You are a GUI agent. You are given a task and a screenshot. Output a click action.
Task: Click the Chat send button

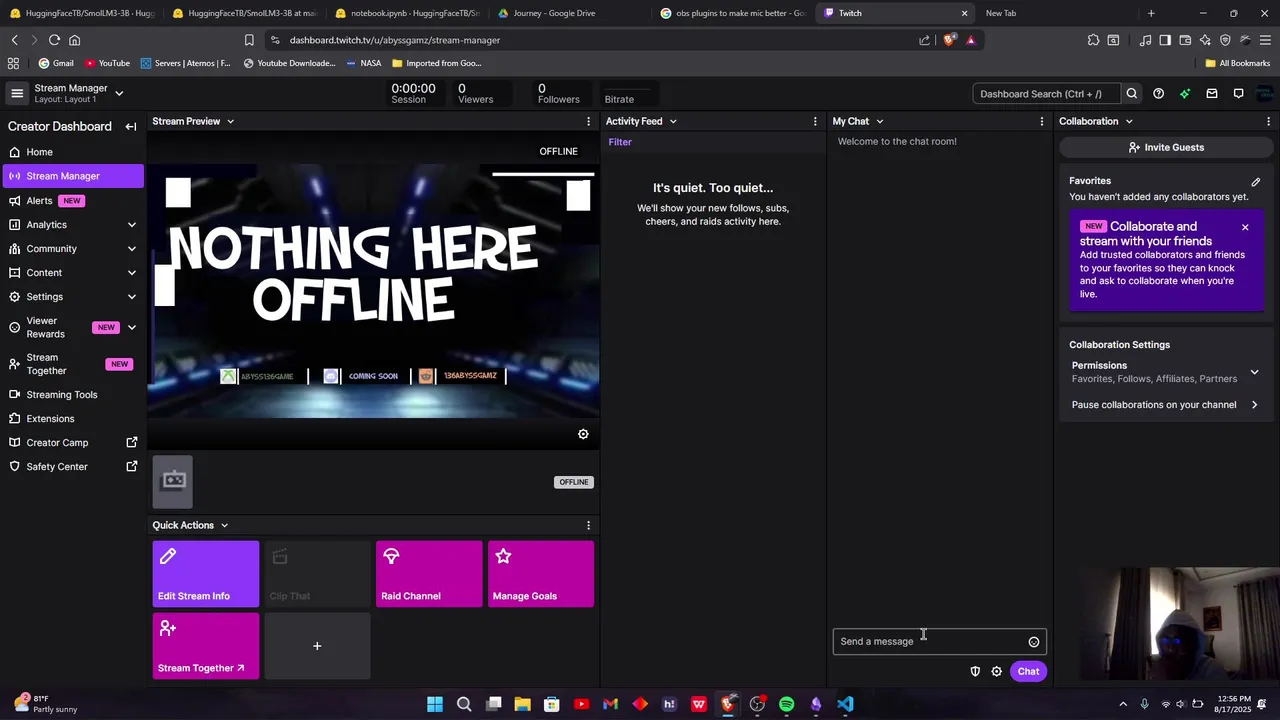tap(1028, 671)
